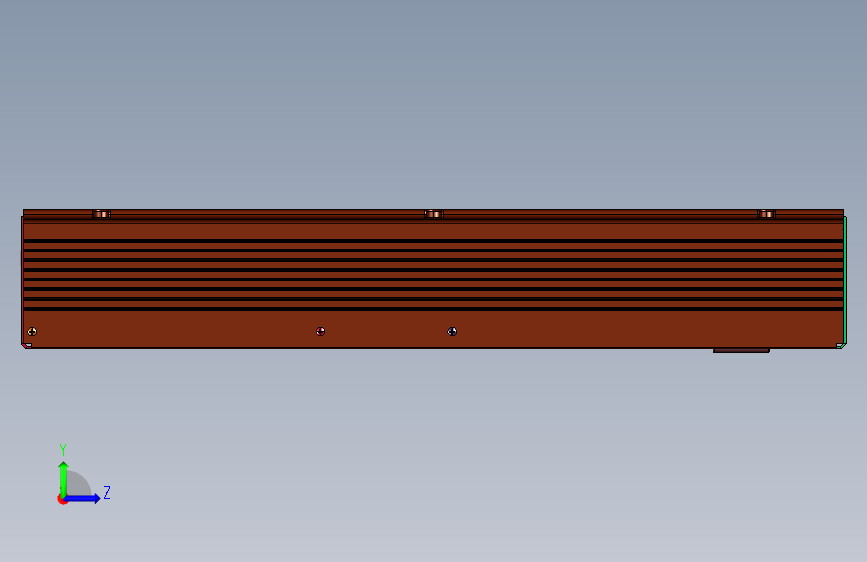Select the red screw head on the model

(x=320, y=331)
